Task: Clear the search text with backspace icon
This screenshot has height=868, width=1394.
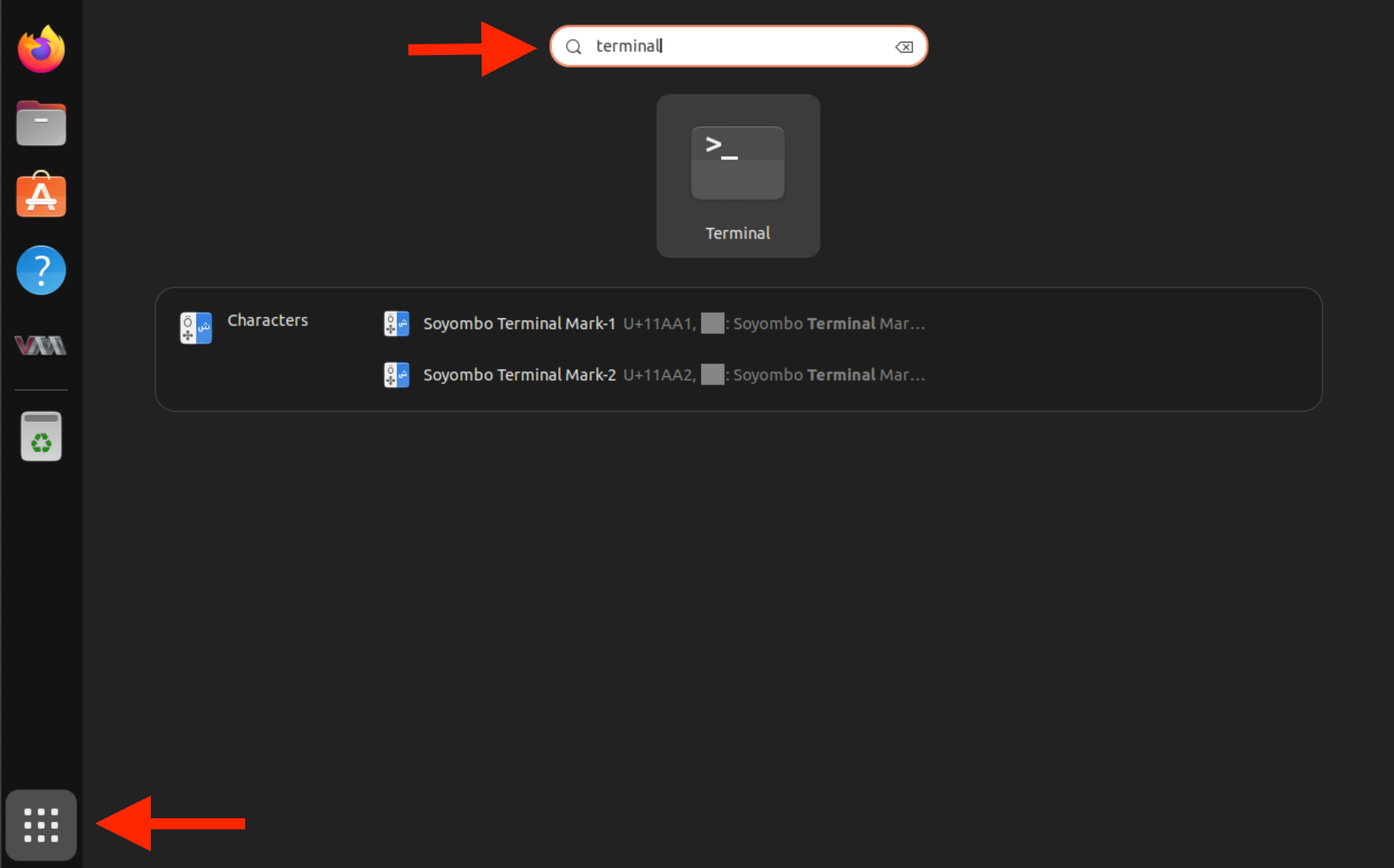Action: coord(904,47)
